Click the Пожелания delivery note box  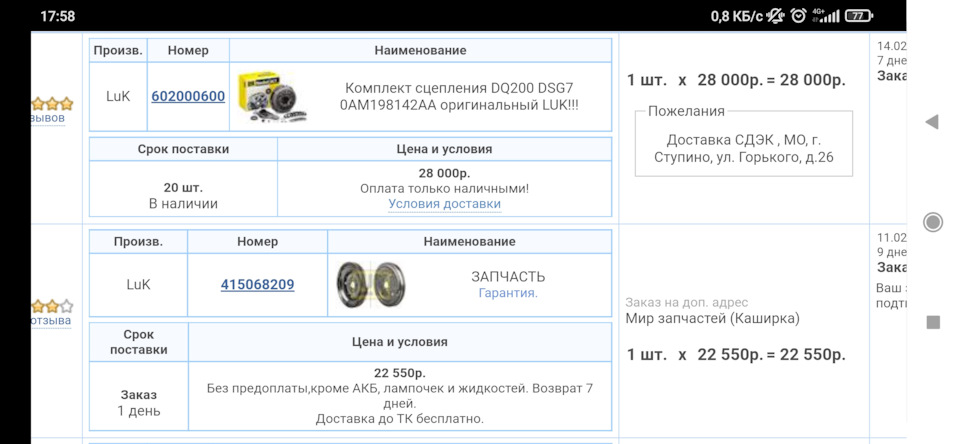coord(743,144)
